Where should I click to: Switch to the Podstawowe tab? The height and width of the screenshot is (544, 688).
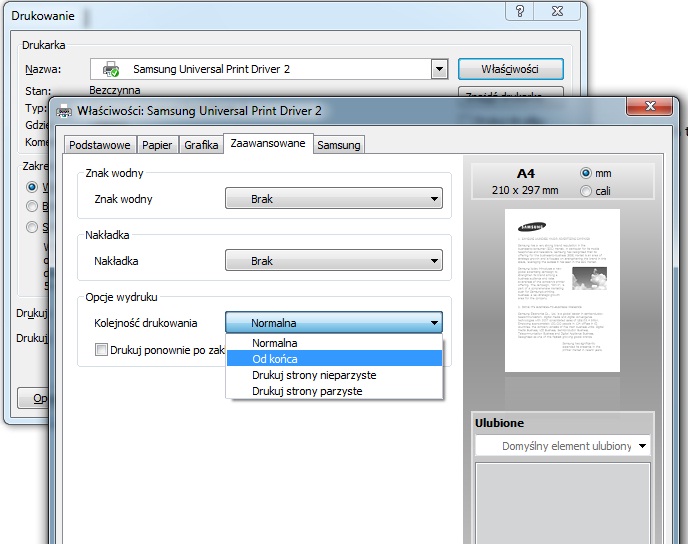coord(100,145)
